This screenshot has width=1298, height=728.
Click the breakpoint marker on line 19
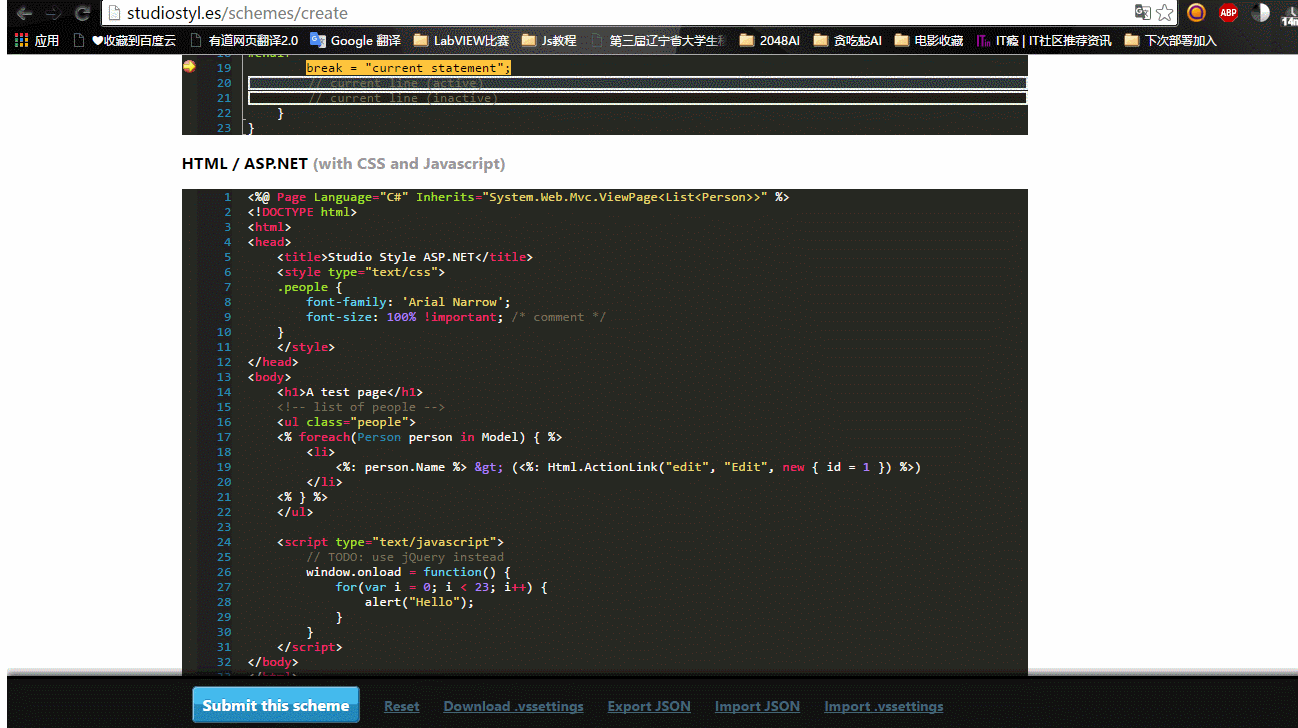[189, 67]
